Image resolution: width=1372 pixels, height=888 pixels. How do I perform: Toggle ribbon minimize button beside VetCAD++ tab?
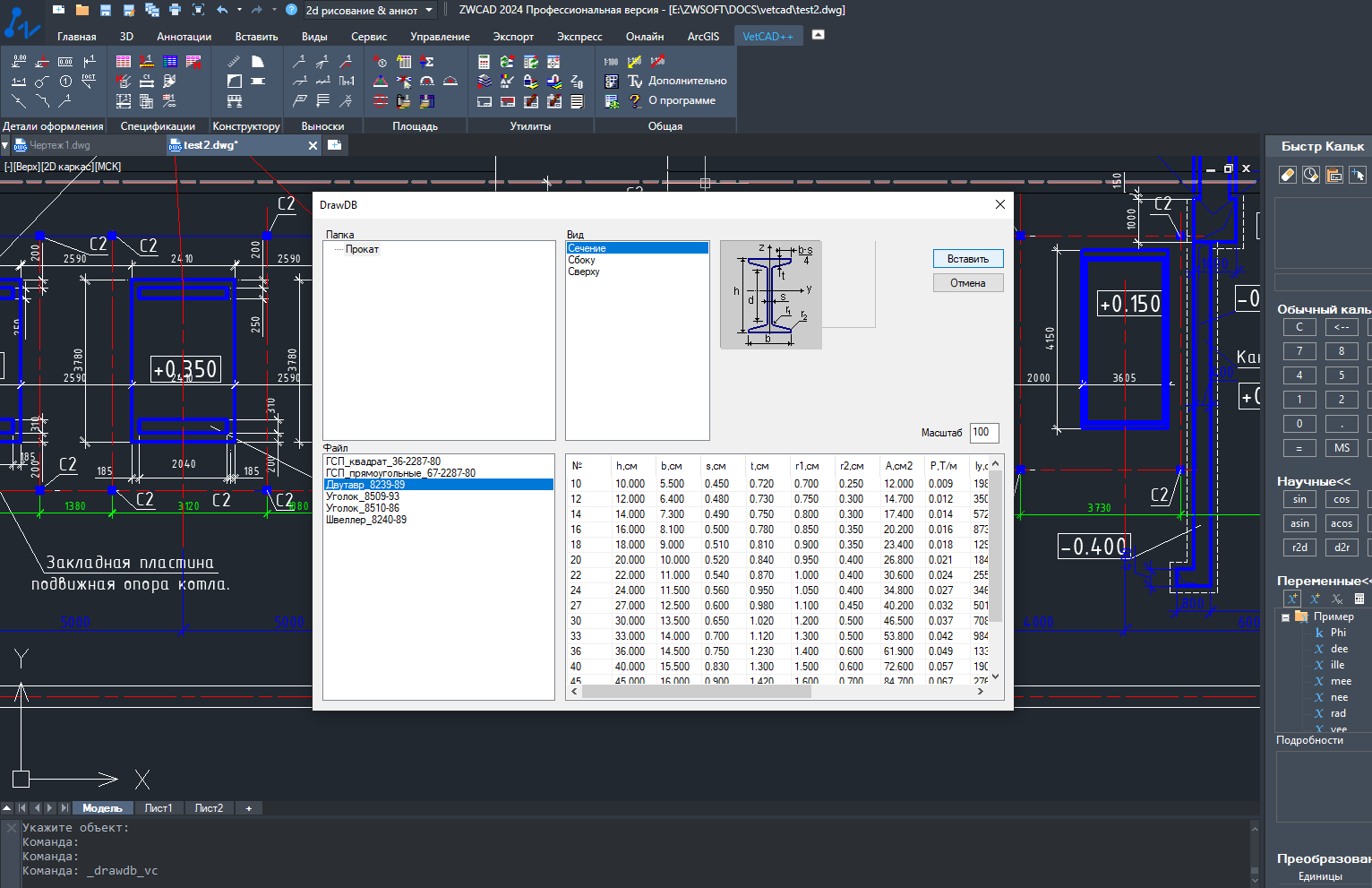(x=818, y=35)
